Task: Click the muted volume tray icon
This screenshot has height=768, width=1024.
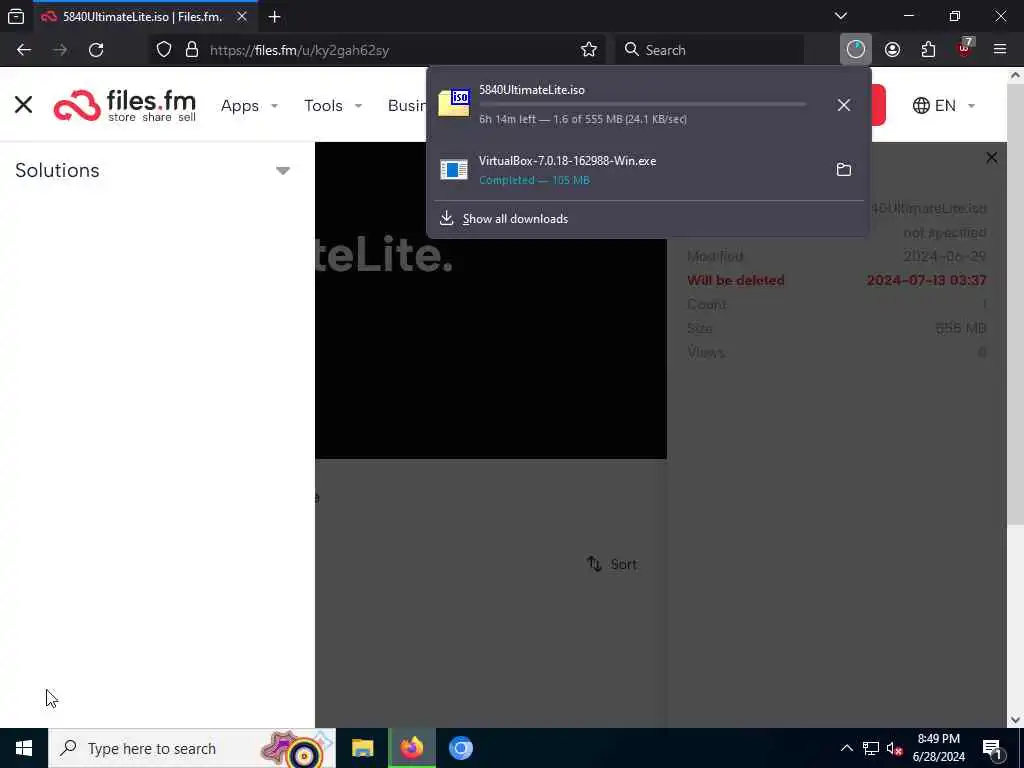Action: 895,748
